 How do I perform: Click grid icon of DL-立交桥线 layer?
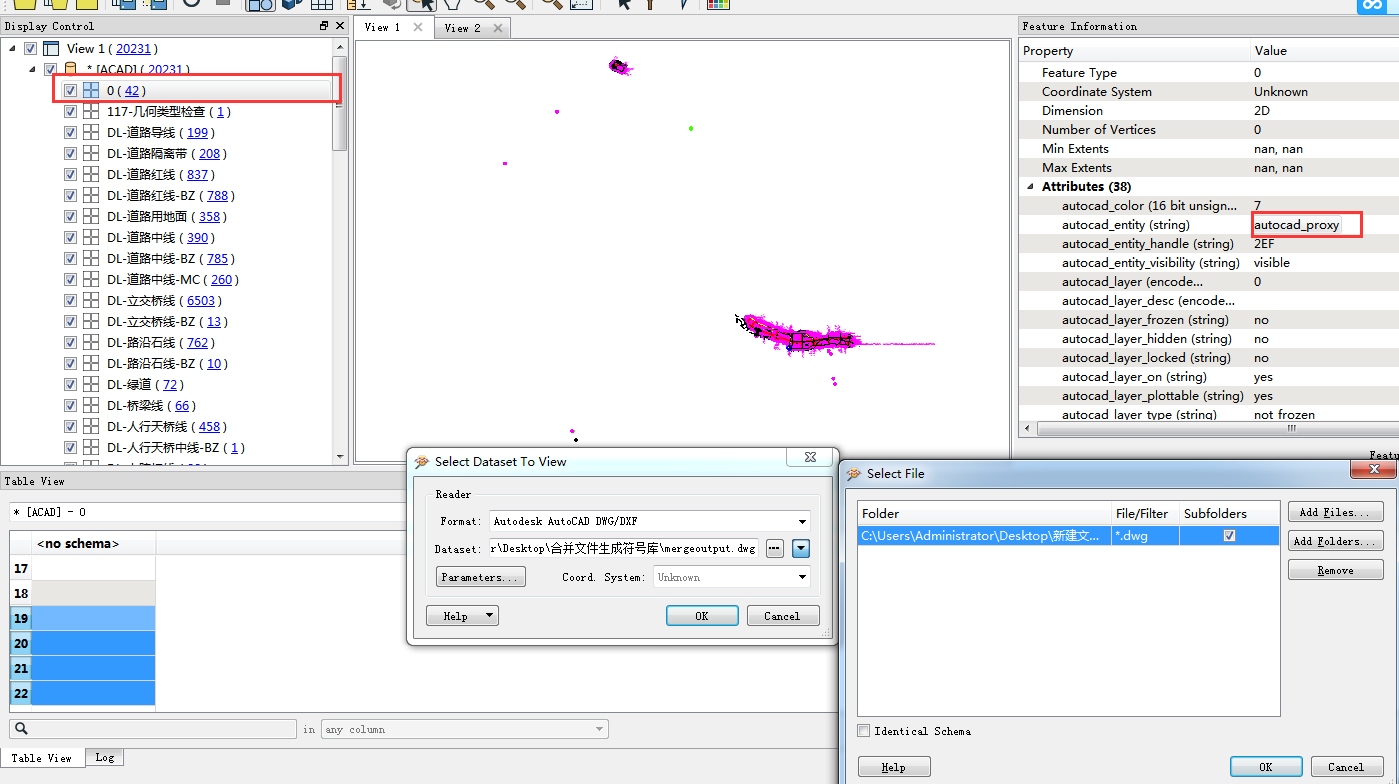point(91,300)
